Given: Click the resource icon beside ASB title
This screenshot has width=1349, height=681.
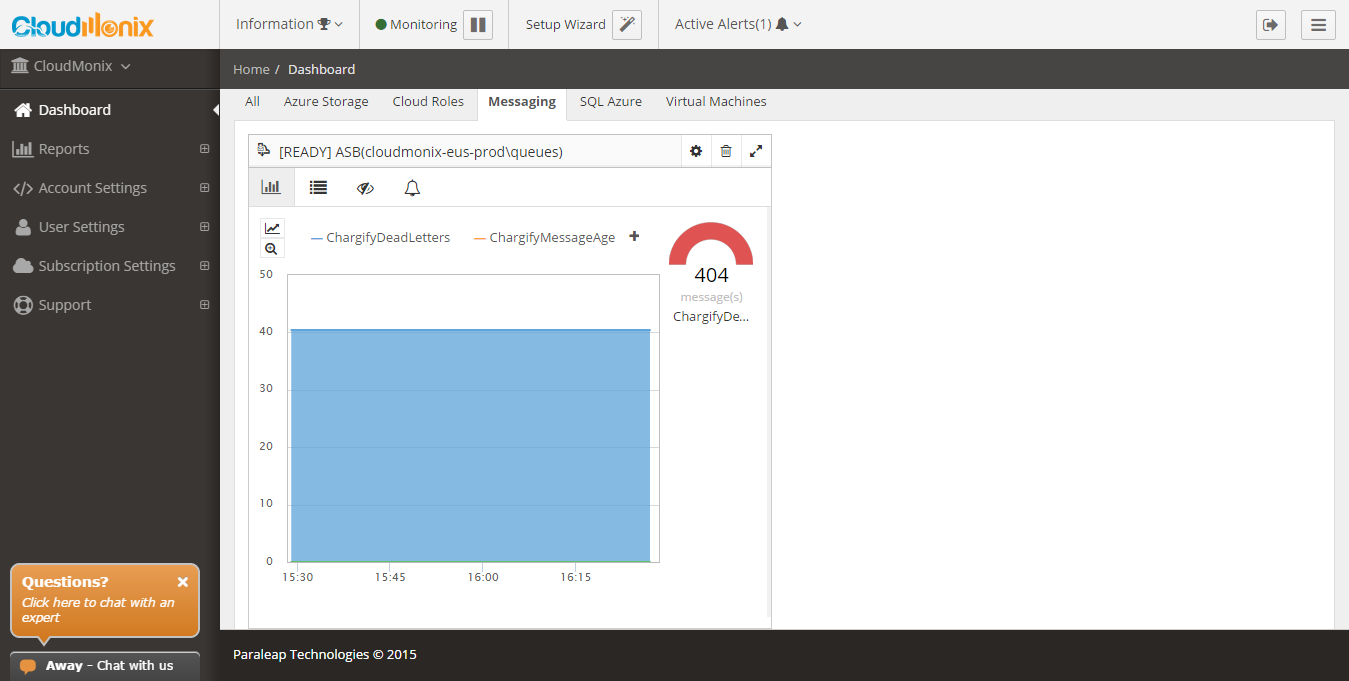Looking at the screenshot, I should click(x=264, y=150).
